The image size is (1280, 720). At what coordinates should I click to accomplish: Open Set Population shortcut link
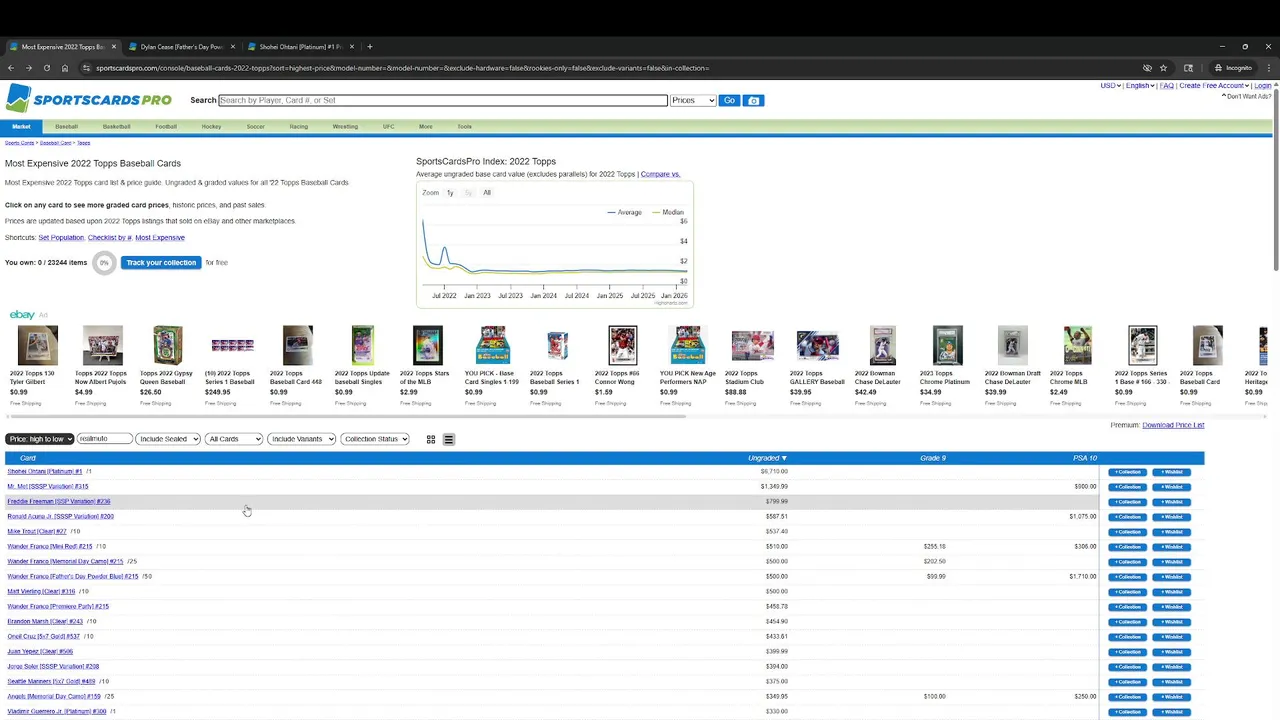pos(61,238)
